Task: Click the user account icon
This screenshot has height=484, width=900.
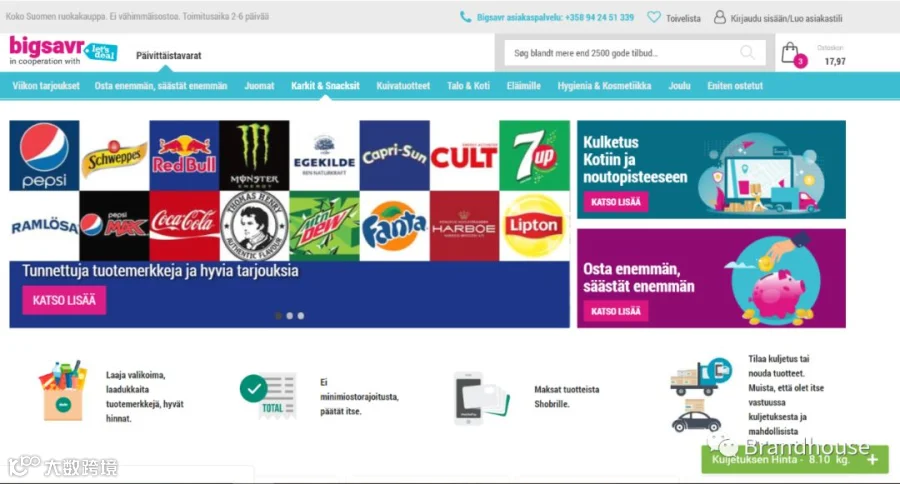Action: pos(720,17)
